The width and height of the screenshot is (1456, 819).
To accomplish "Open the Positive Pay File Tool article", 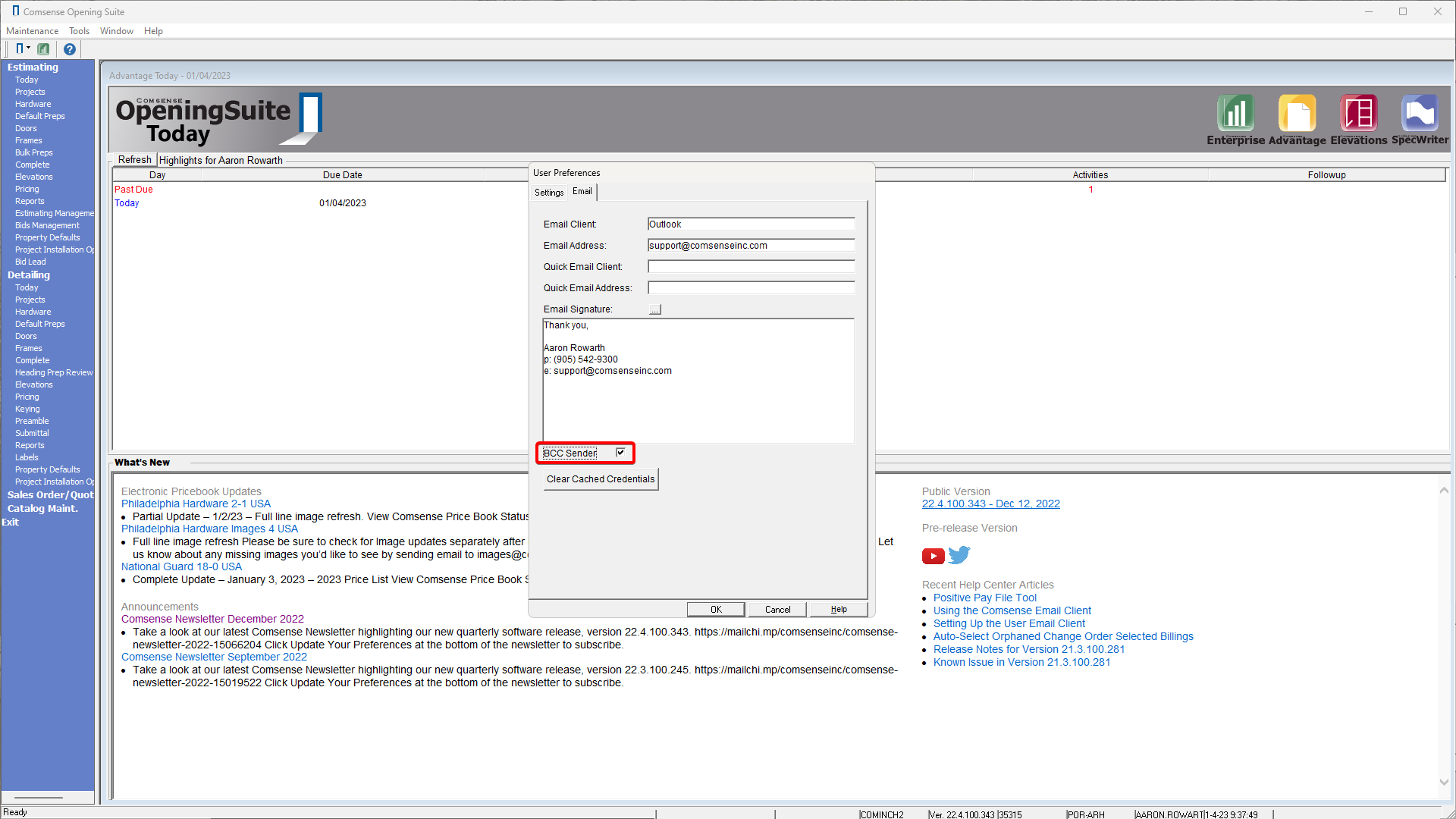I will pos(984,598).
